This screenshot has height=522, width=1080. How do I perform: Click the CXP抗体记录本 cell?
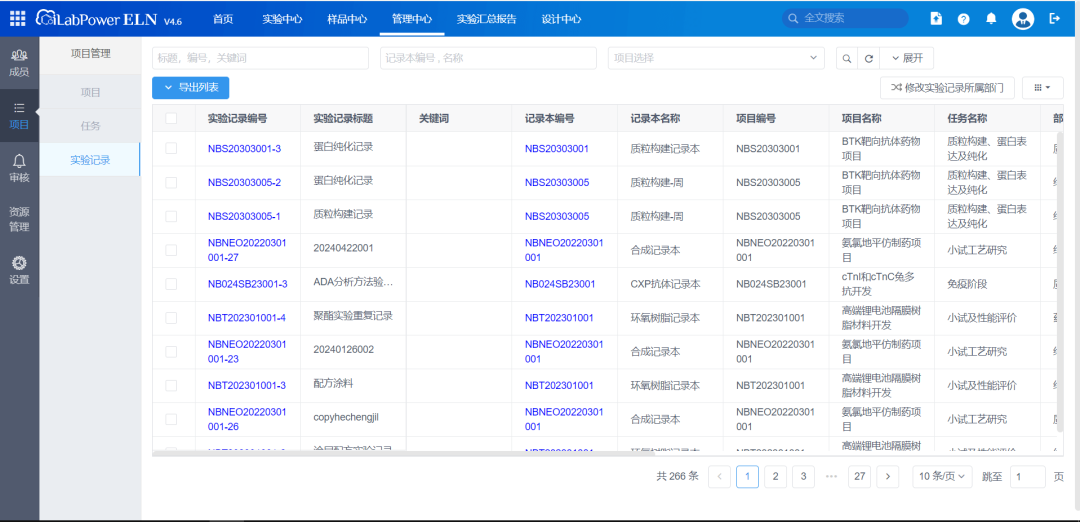coord(665,284)
